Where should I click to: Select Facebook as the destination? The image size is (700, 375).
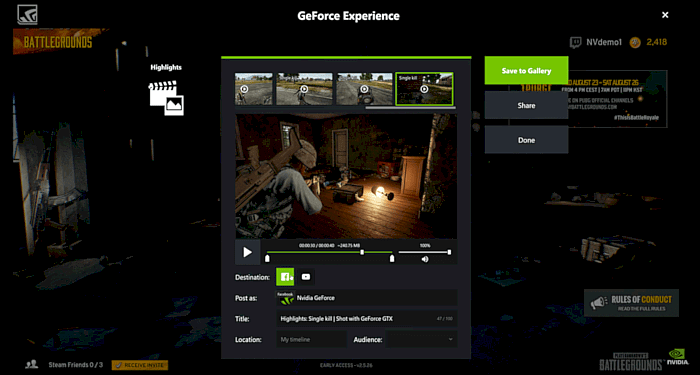tap(285, 277)
